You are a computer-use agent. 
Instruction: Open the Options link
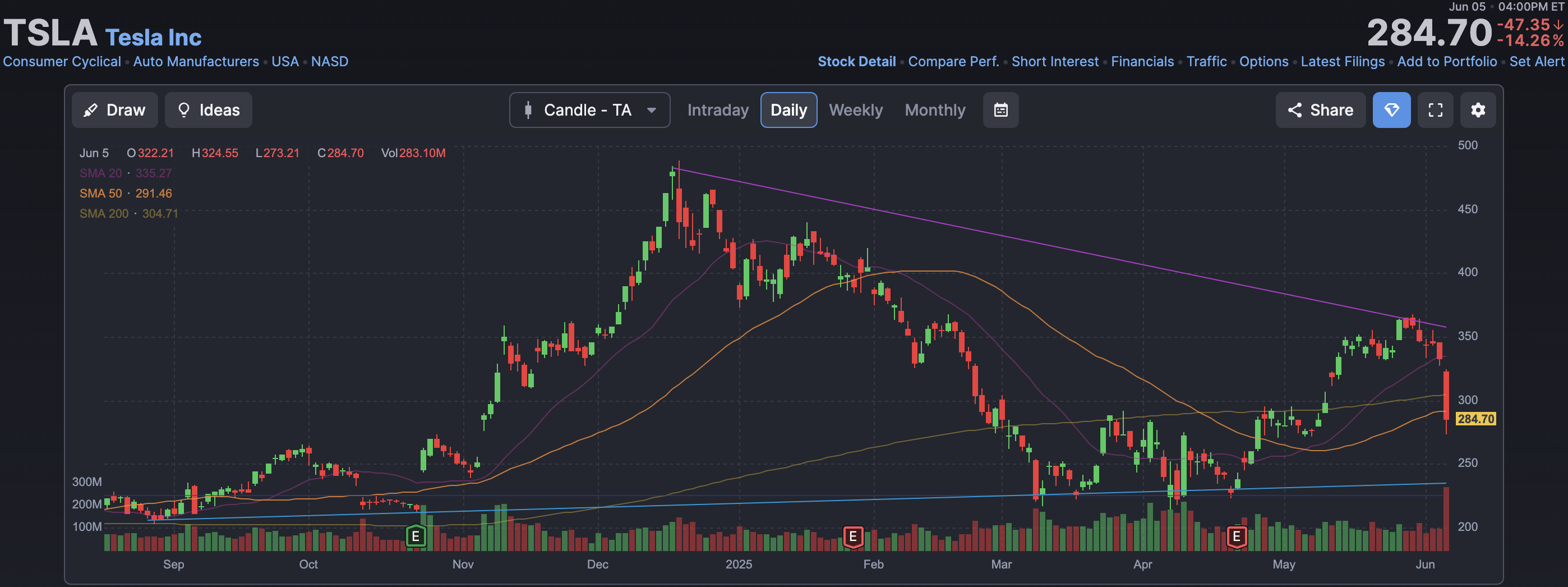(1263, 62)
